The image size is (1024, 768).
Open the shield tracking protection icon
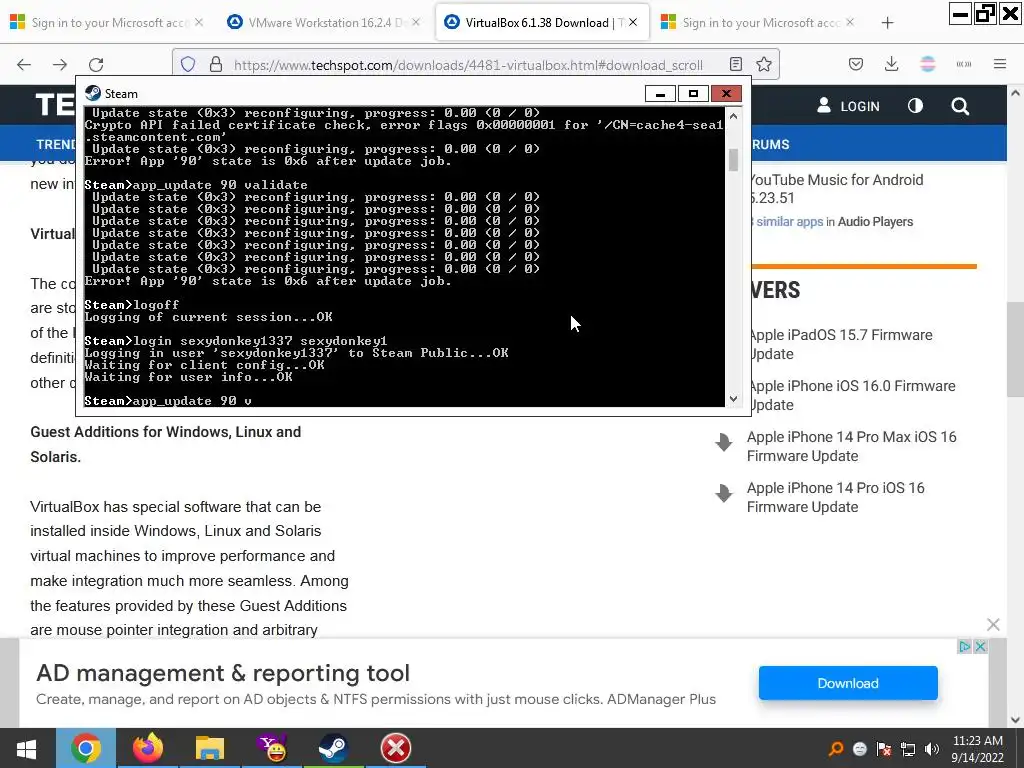coord(188,64)
